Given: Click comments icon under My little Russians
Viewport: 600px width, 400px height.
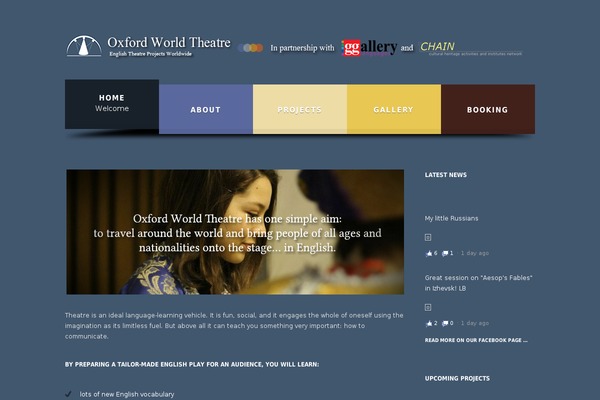Looking at the screenshot, I should (x=445, y=253).
